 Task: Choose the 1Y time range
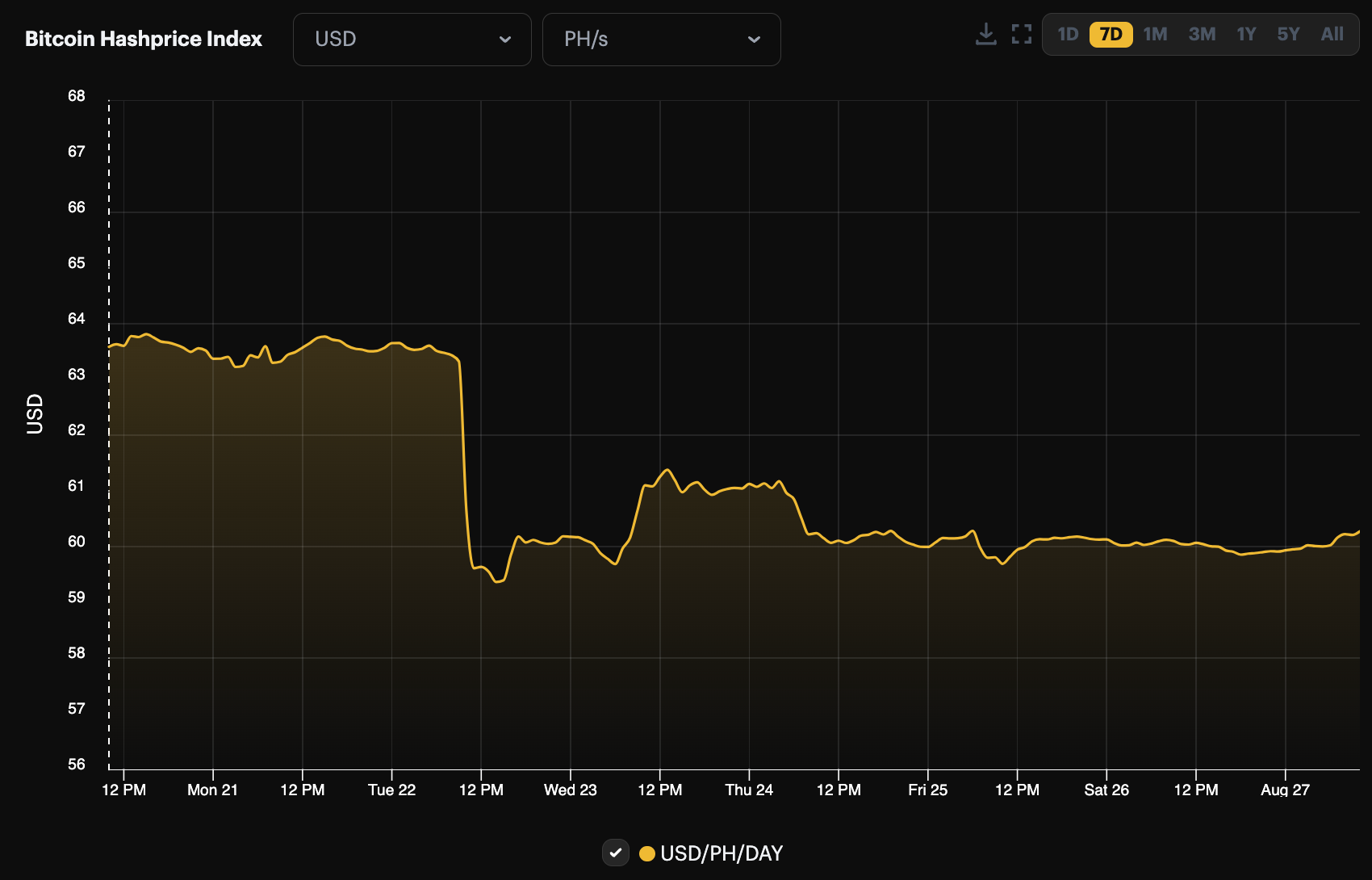[x=1245, y=34]
